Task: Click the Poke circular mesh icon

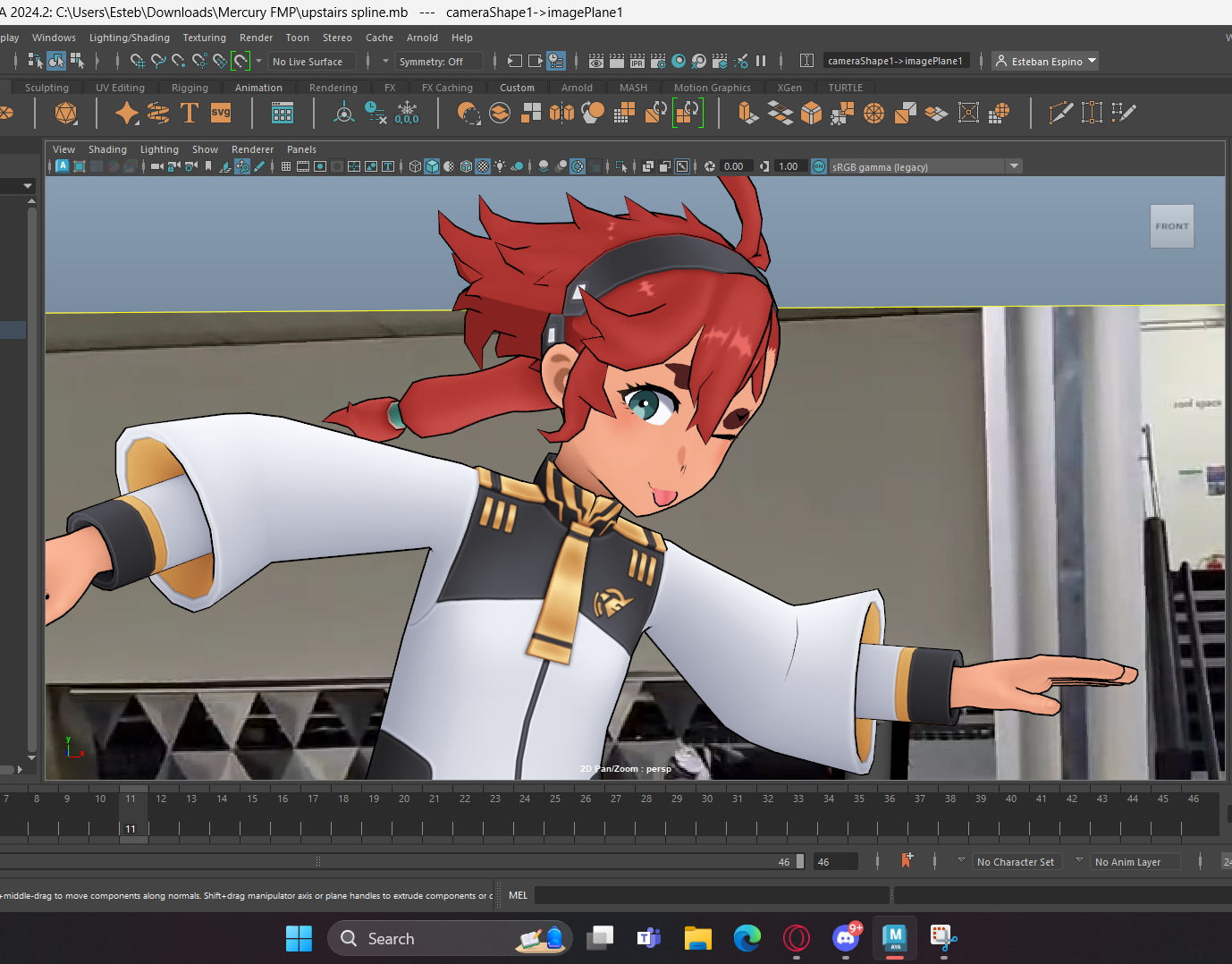Action: click(x=873, y=113)
